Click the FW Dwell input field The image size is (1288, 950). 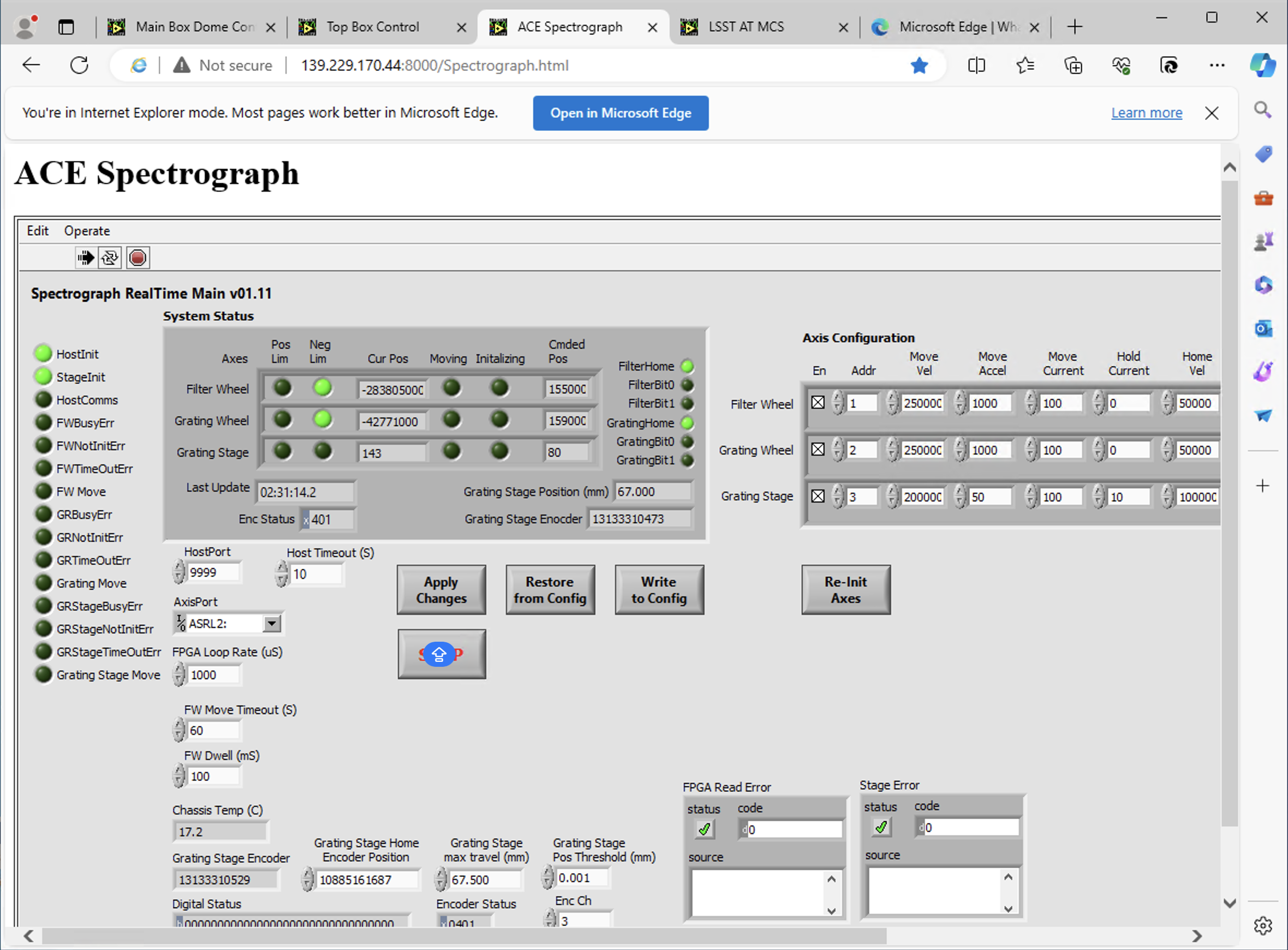[213, 776]
